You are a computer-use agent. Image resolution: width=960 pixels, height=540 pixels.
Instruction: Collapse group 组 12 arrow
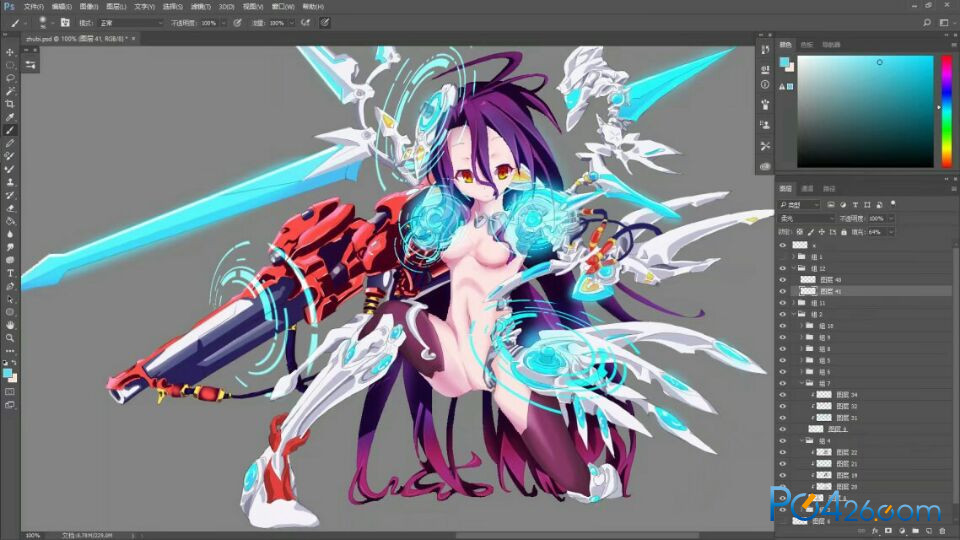(793, 268)
